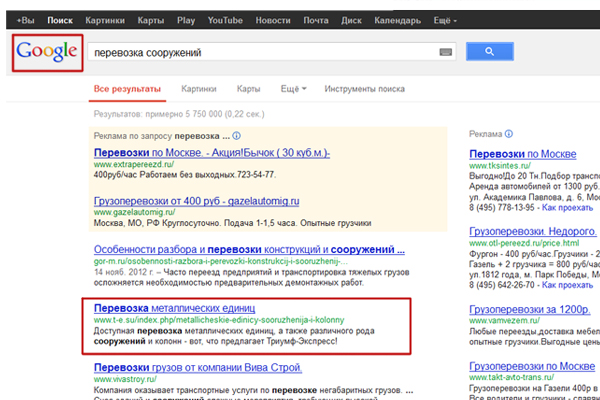600x400 pixels.
Task: Click the URL www.vamvezem.ru/
Action: 504,320
